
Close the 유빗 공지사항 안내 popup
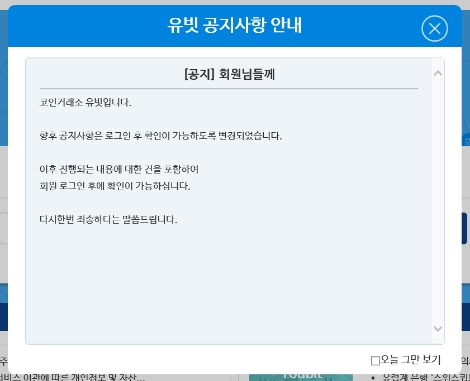(x=434, y=29)
